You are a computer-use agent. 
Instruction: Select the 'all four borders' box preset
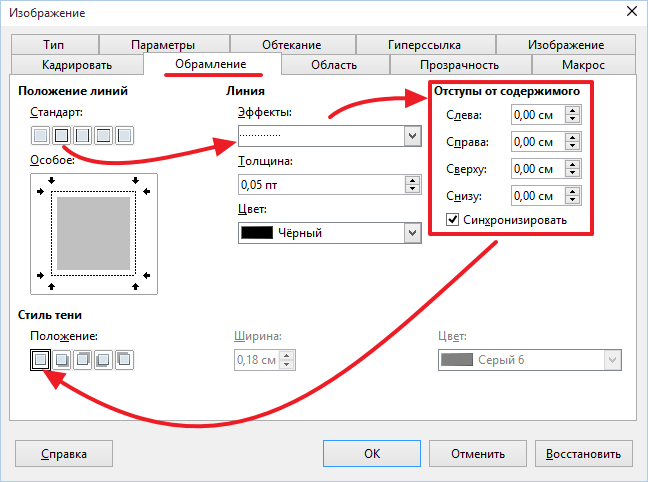point(62,135)
